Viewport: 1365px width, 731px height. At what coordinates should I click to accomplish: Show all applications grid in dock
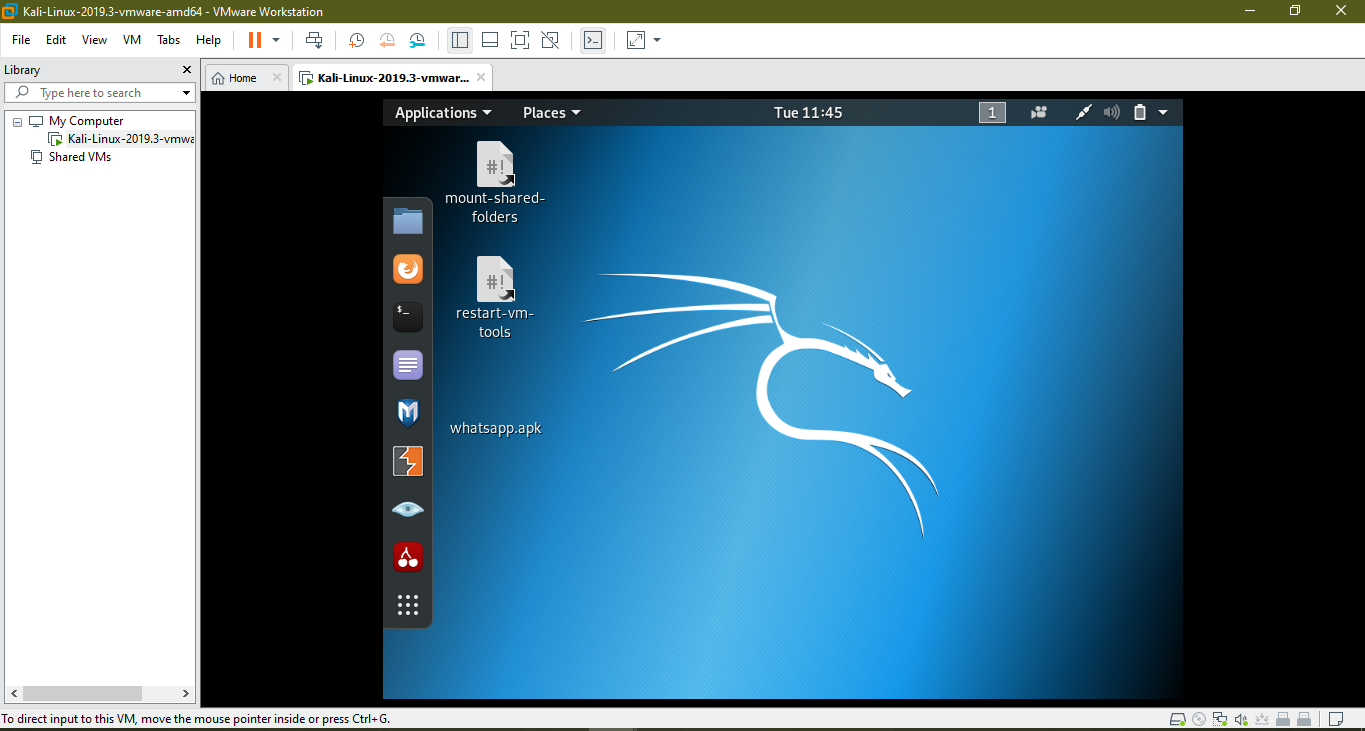click(408, 605)
